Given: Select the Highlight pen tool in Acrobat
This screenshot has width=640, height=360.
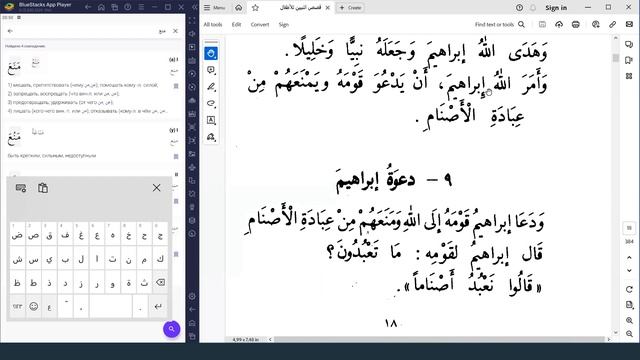Looking at the screenshot, I should coord(211,87).
